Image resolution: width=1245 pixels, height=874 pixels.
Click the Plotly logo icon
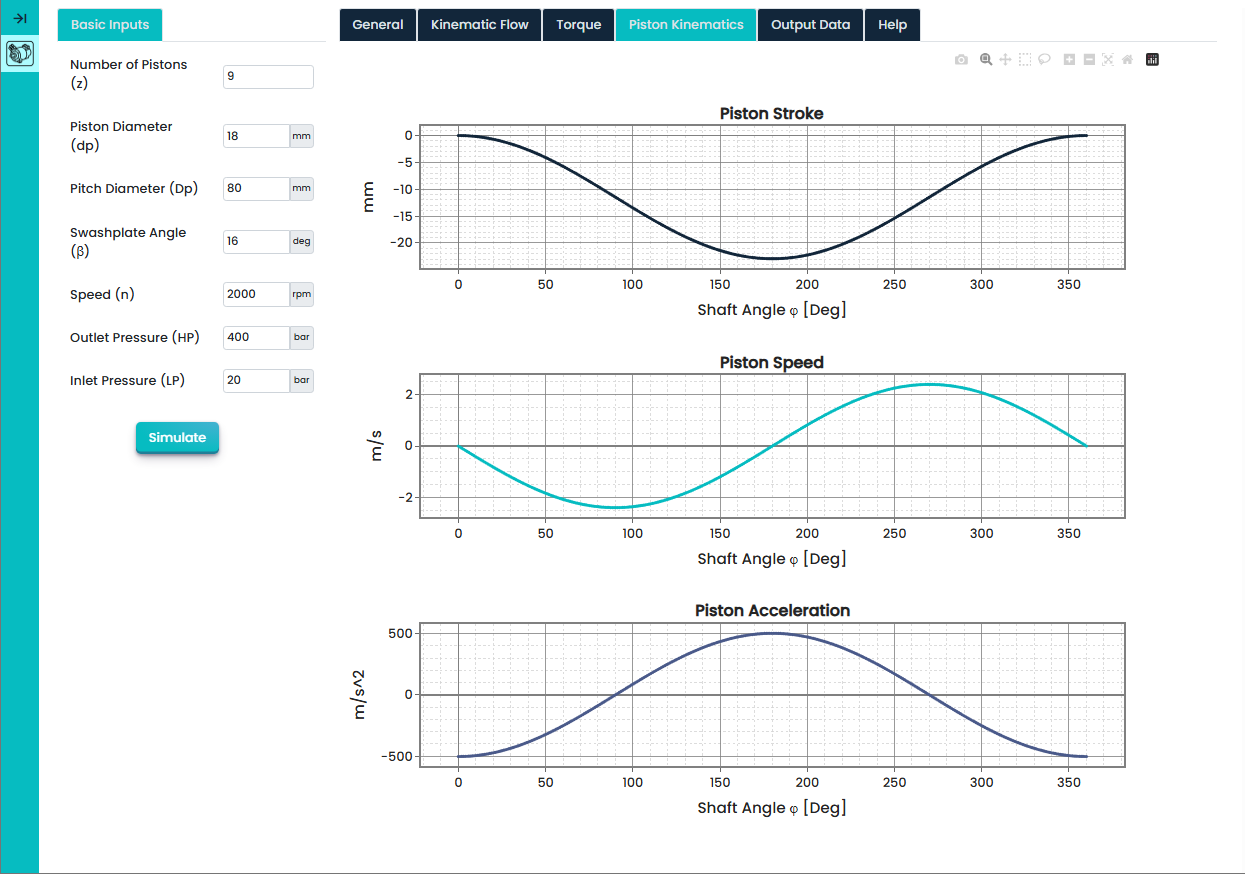coord(1152,60)
